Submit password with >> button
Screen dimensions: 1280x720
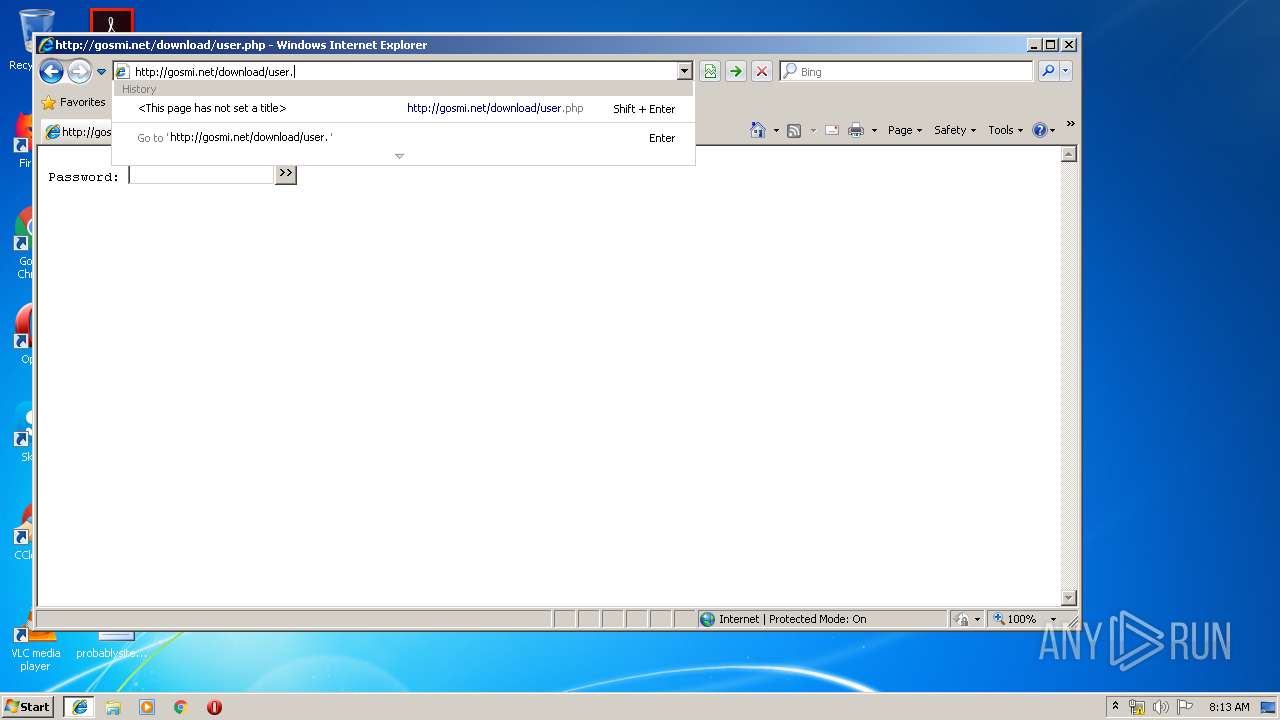click(x=286, y=174)
